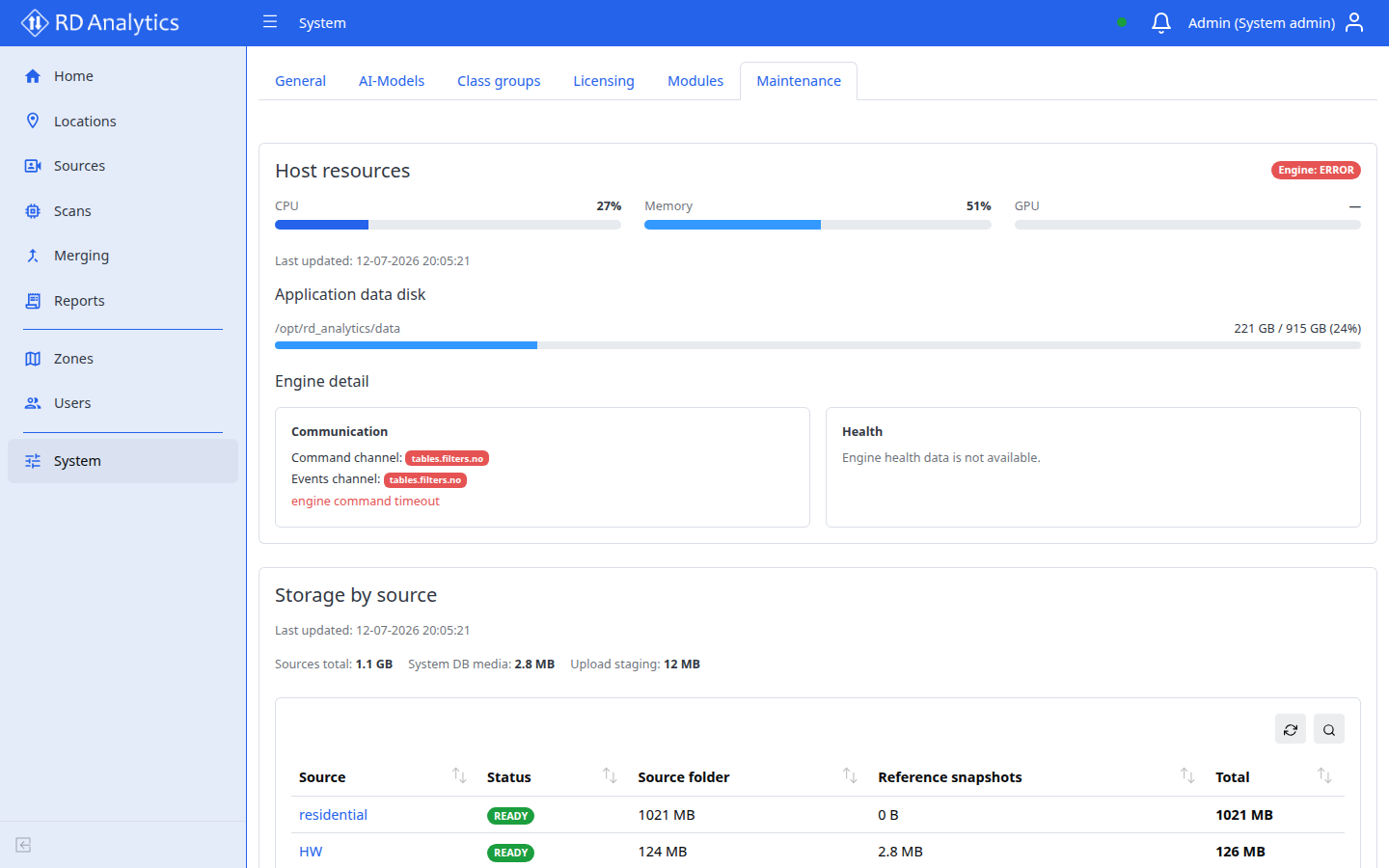Click the '221 GB / 915 GB (24%)' value
Viewport: 1389px width, 868px height.
pyautogui.click(x=1297, y=328)
